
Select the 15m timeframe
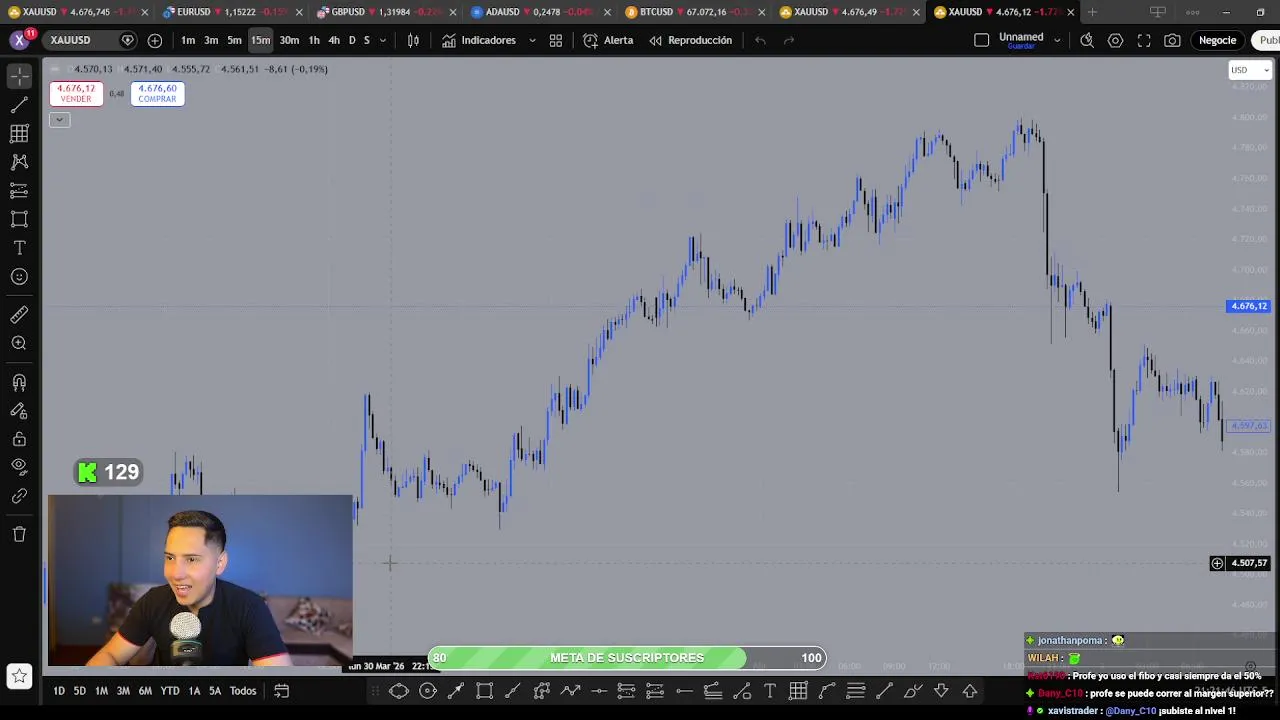[261, 40]
